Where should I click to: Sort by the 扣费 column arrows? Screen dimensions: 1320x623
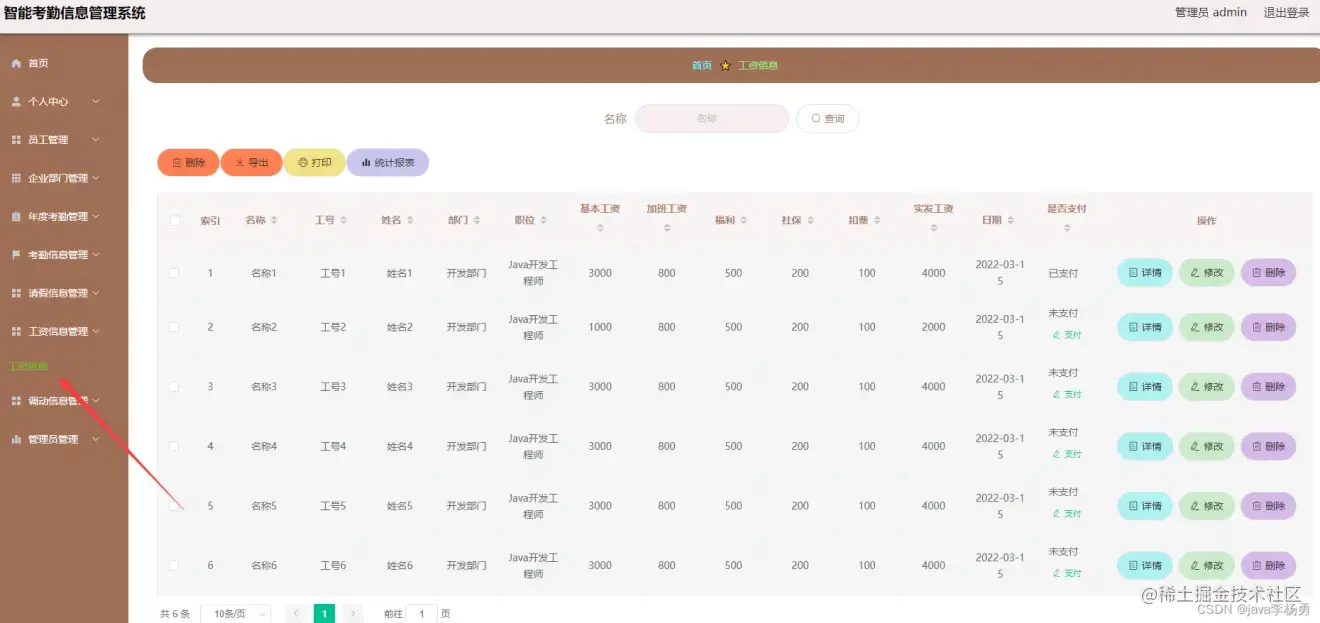(877, 220)
